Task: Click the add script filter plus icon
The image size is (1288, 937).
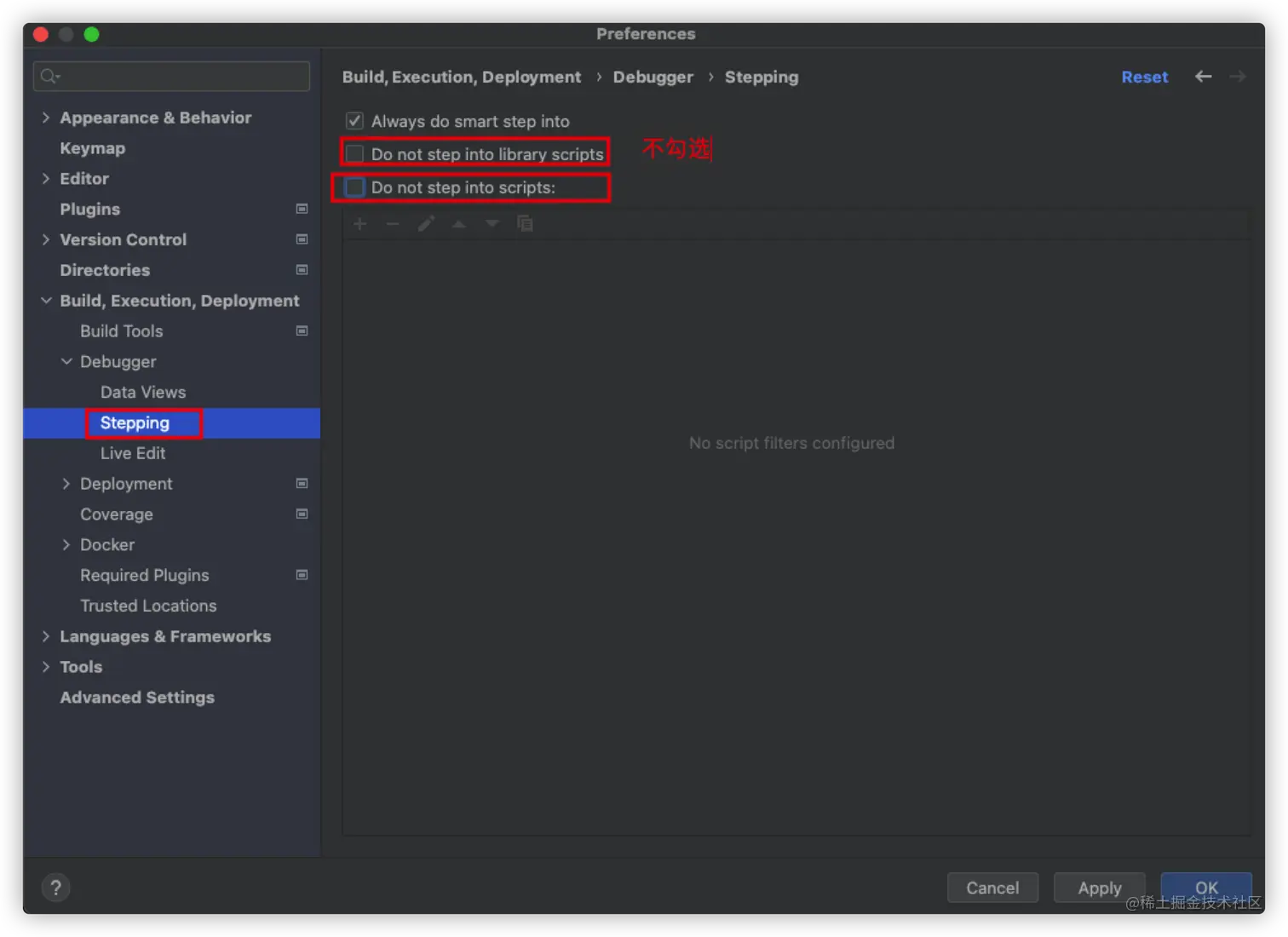Action: 360,224
